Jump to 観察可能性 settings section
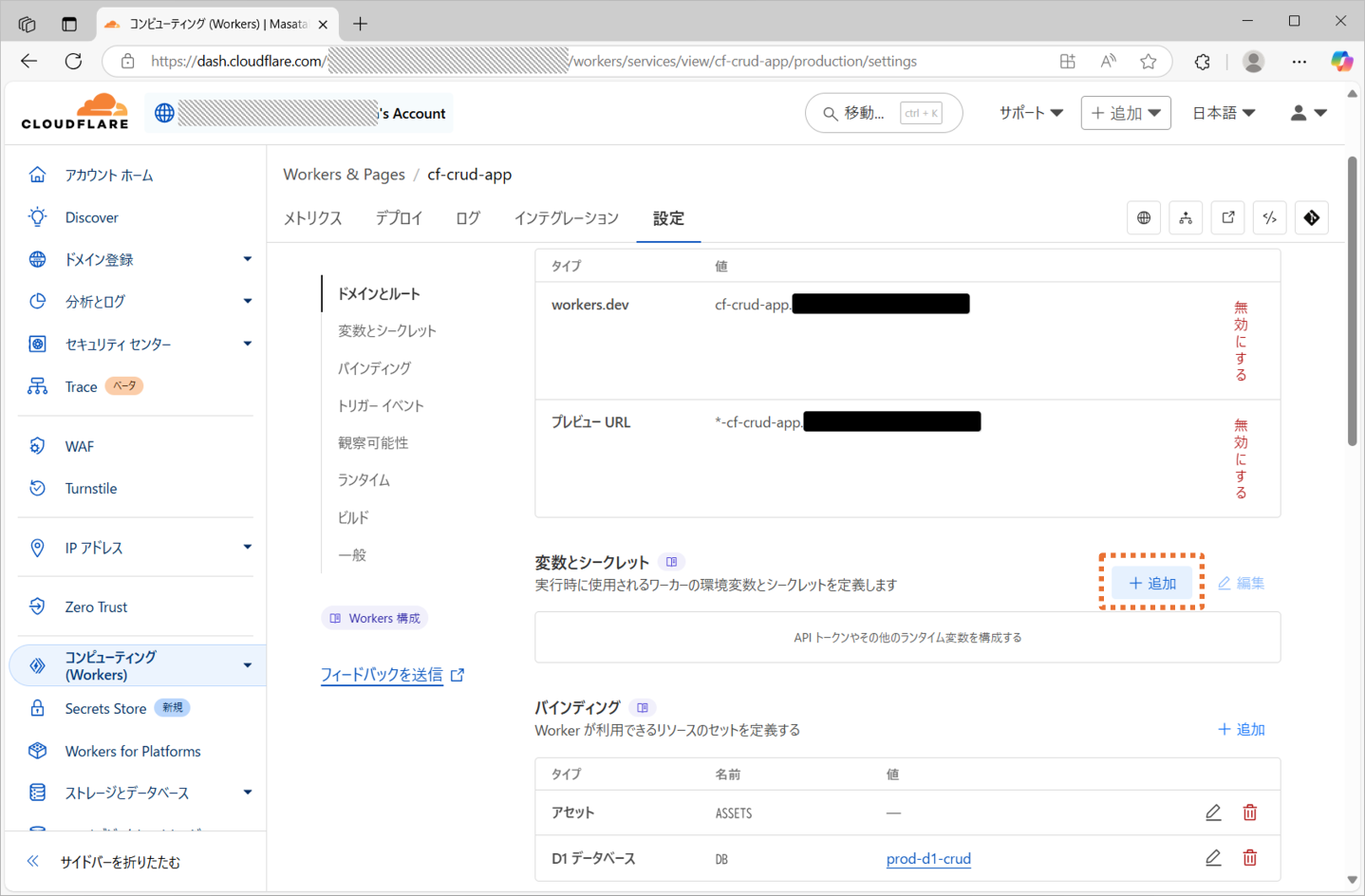The height and width of the screenshot is (896, 1365). pyautogui.click(x=373, y=443)
